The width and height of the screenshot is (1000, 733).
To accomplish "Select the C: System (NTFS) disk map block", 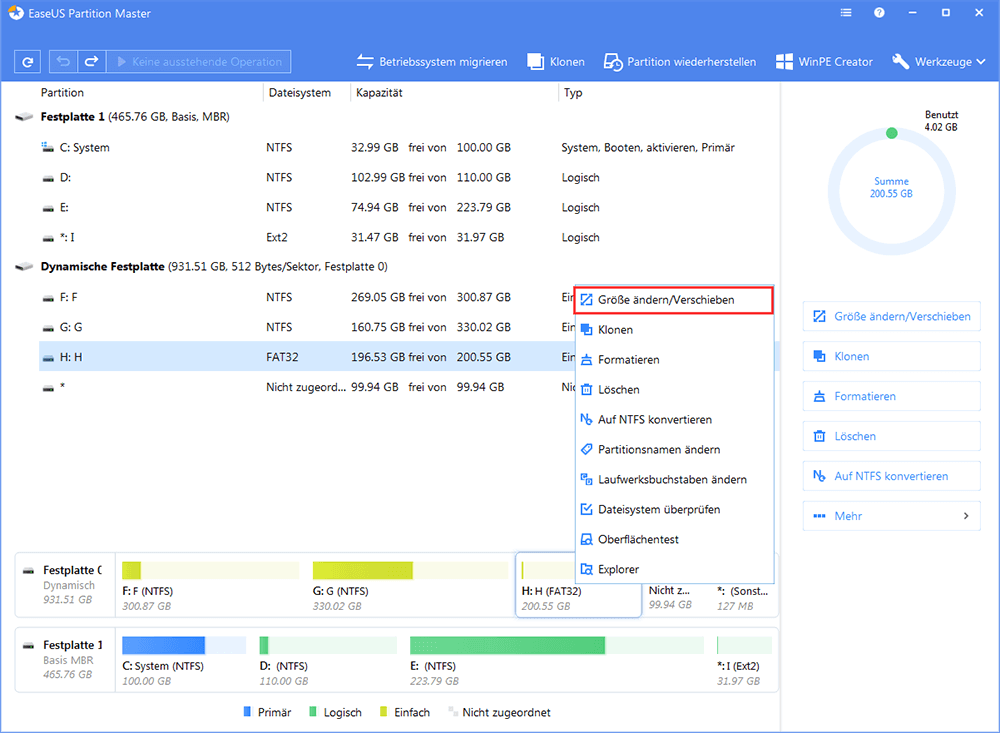I will pyautogui.click(x=184, y=660).
